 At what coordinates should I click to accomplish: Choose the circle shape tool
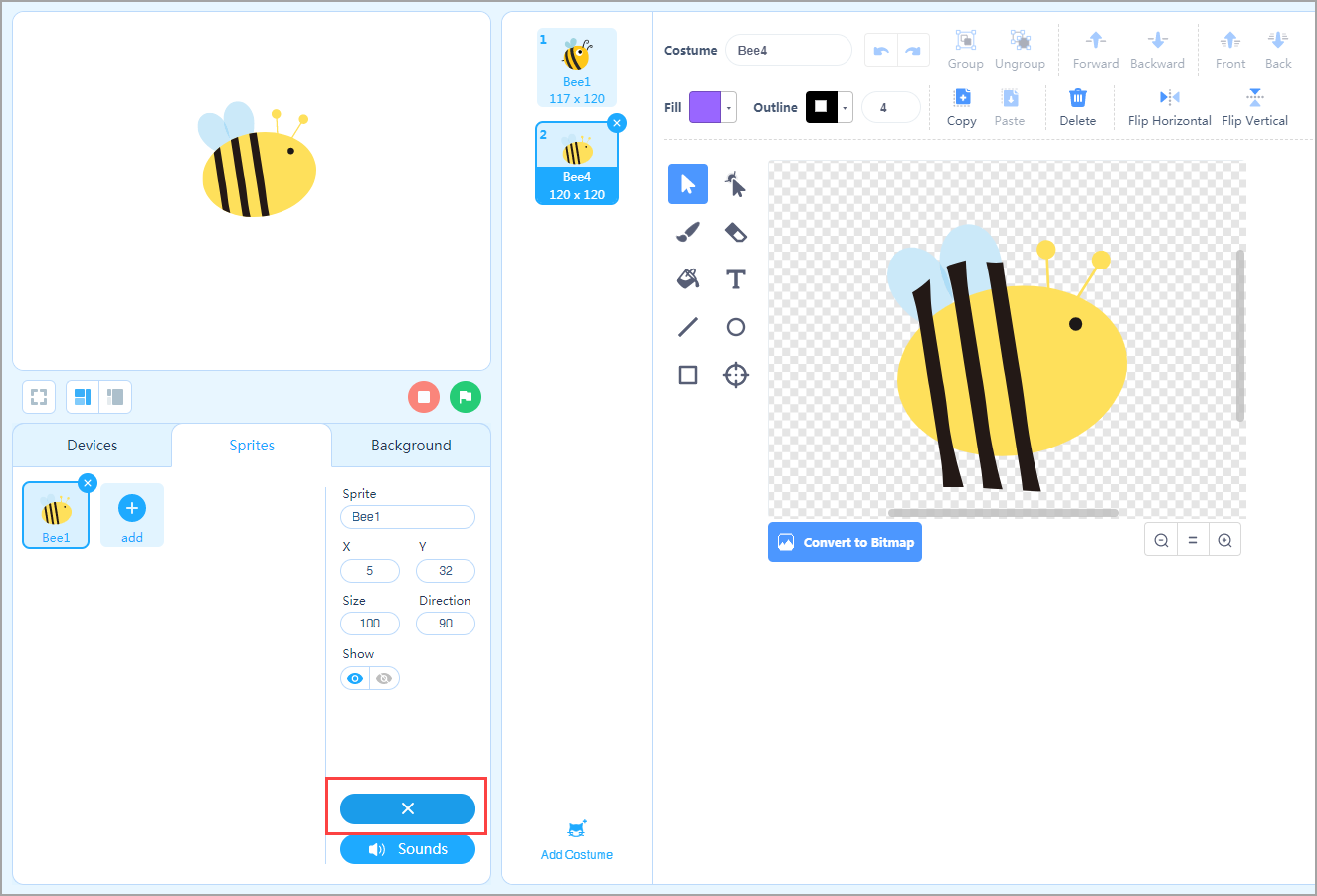point(736,327)
